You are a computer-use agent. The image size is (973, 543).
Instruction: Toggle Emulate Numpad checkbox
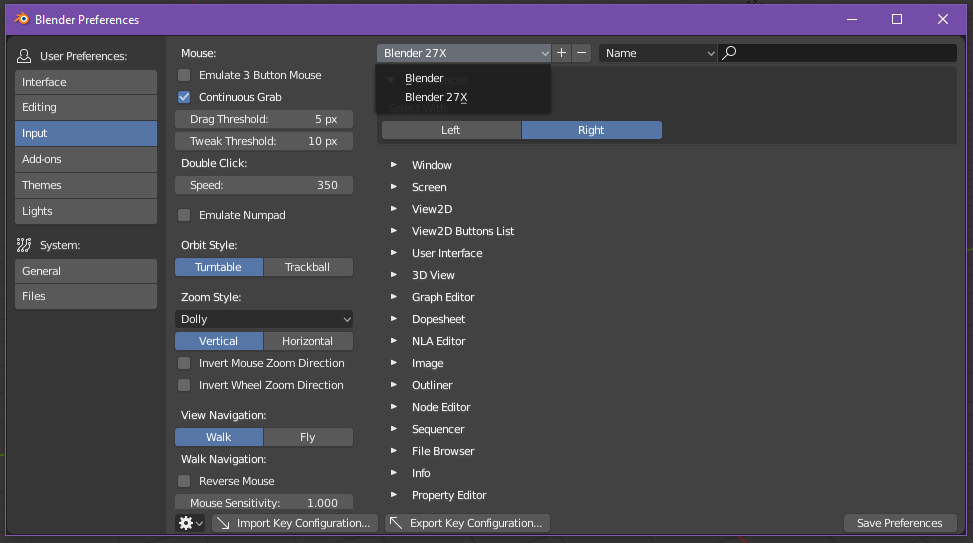pyautogui.click(x=184, y=215)
